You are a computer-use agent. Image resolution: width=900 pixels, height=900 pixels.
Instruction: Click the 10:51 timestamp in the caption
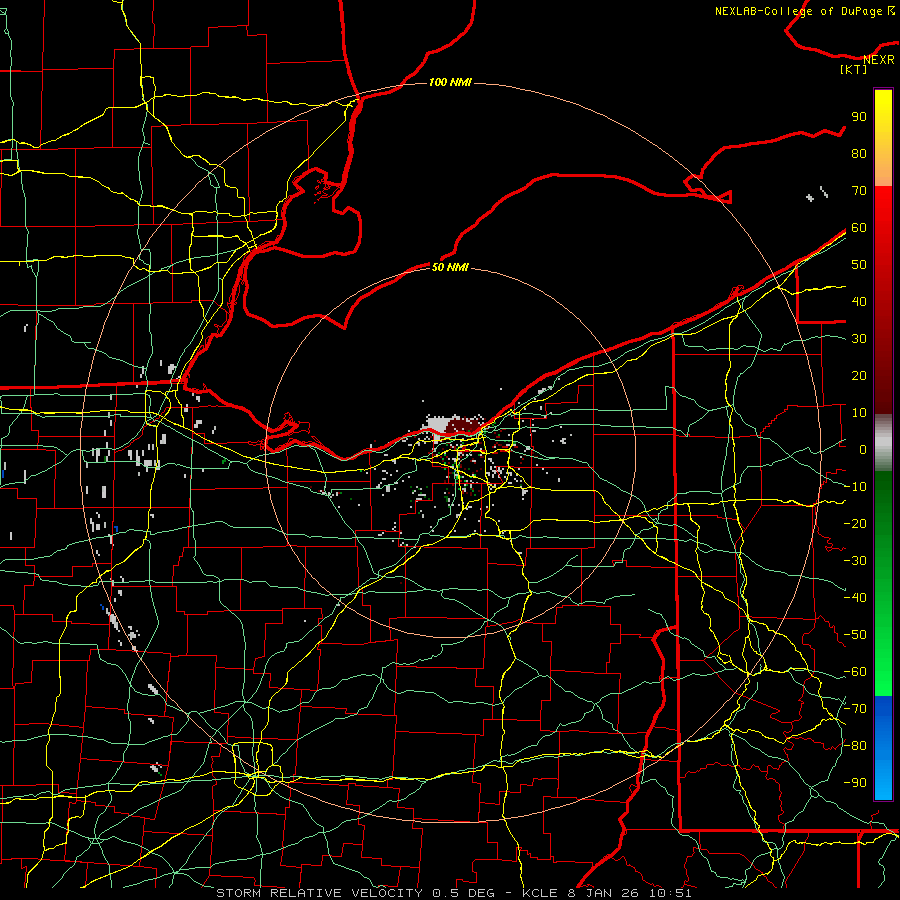click(x=670, y=893)
